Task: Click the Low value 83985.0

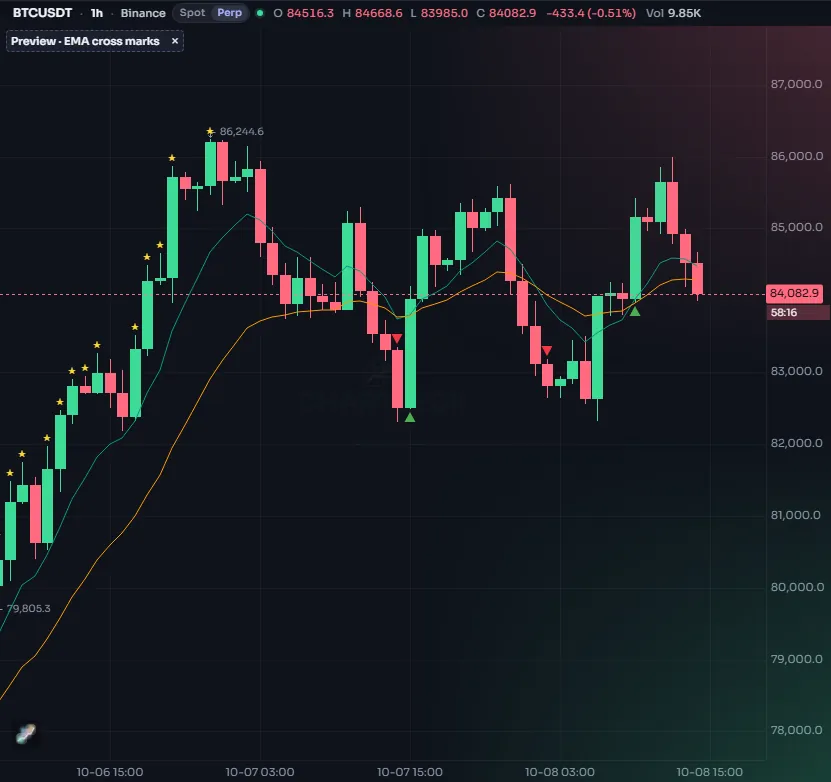Action: [x=444, y=13]
